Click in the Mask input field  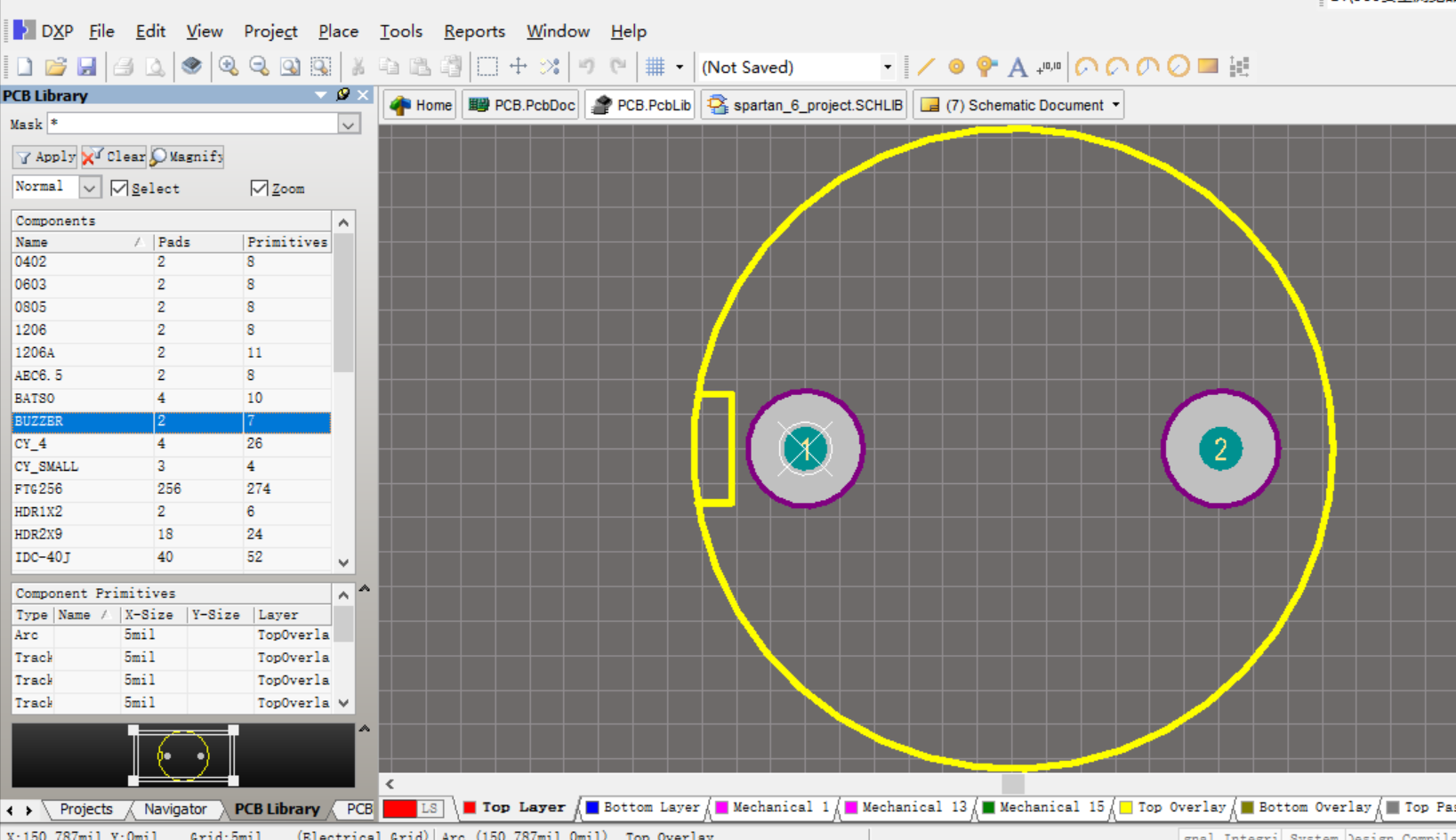[x=193, y=125]
